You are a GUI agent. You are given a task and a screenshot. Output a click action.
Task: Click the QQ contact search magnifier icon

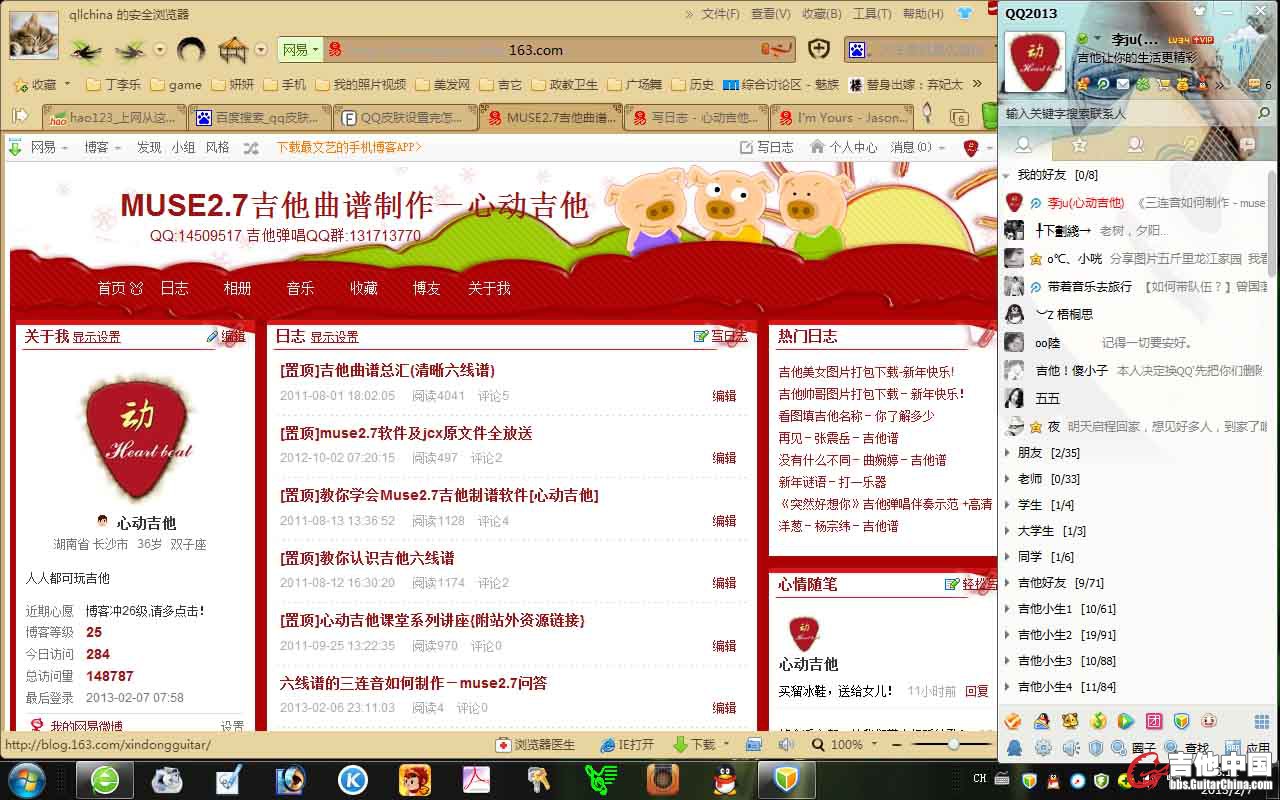pos(1264,114)
